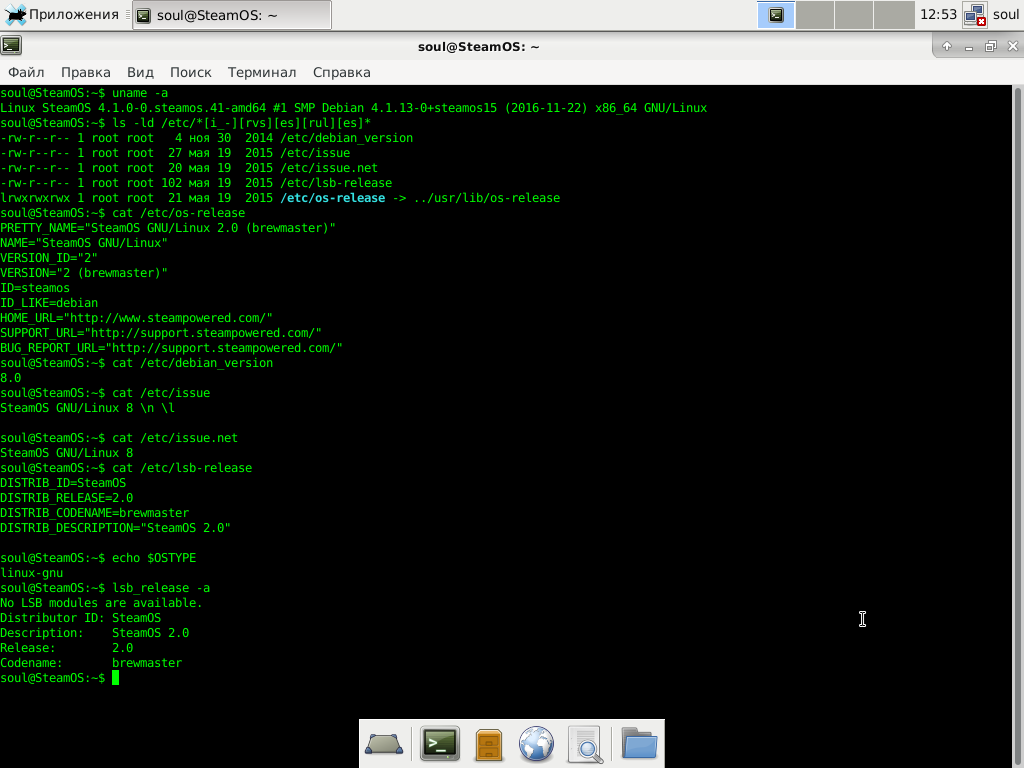Close the terminal window
This screenshot has width=1024, height=768.
pyautogui.click(x=1012, y=46)
